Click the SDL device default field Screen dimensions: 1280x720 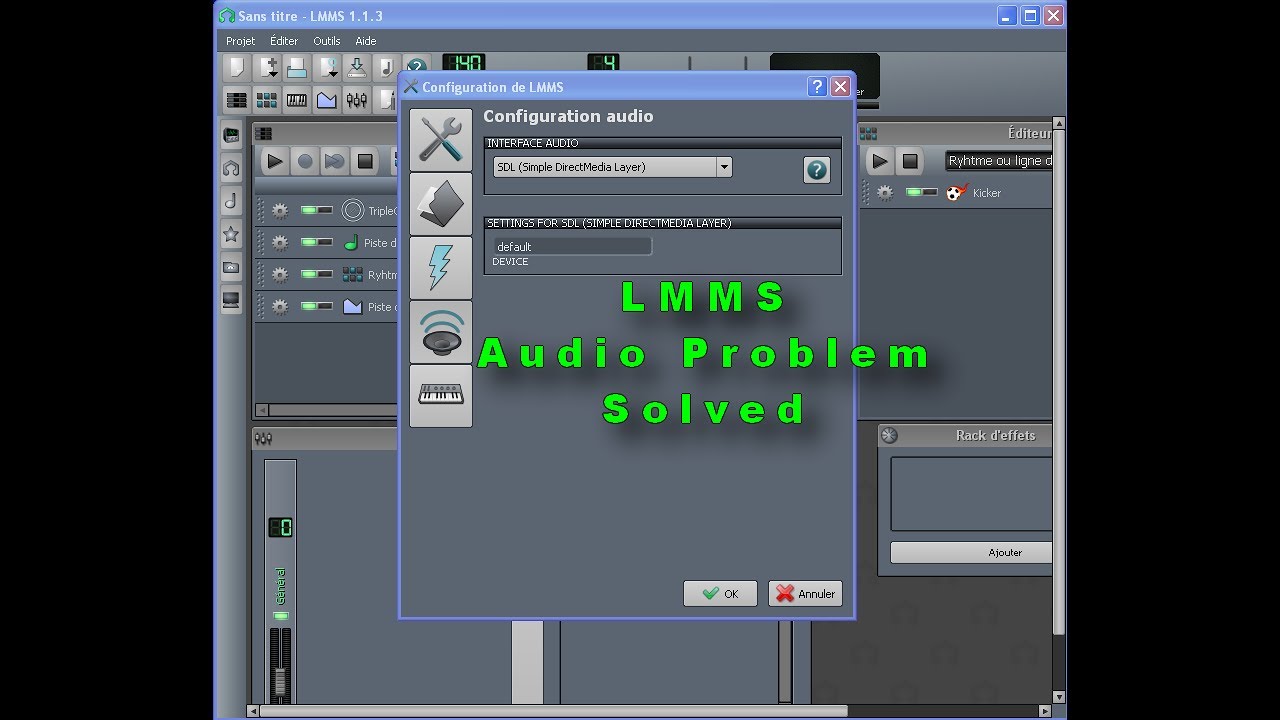point(571,246)
